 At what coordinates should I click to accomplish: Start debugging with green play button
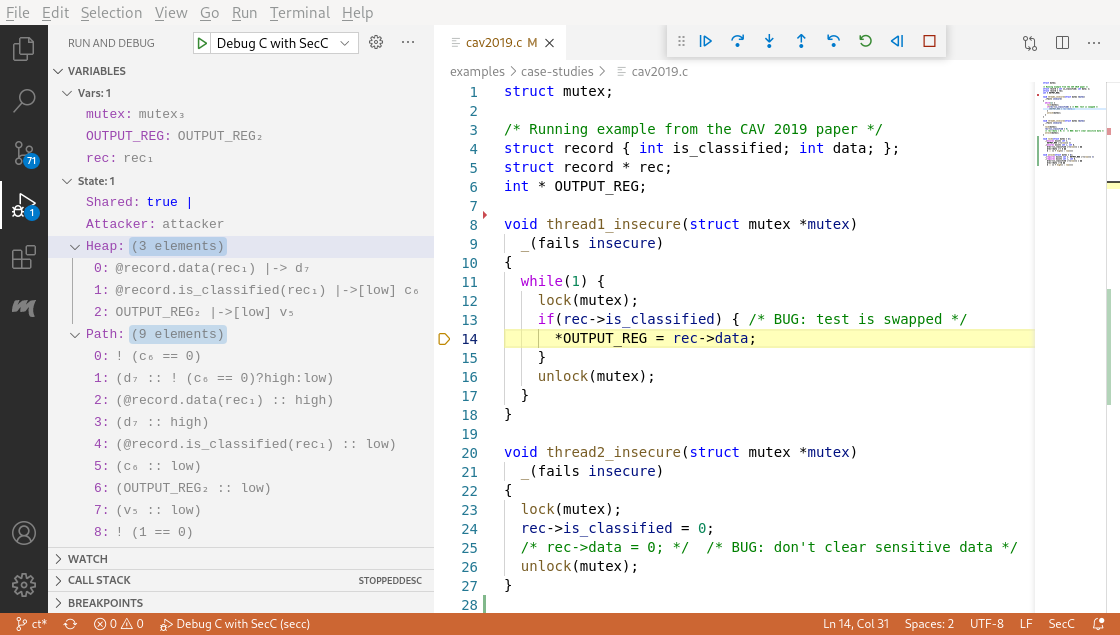[202, 43]
